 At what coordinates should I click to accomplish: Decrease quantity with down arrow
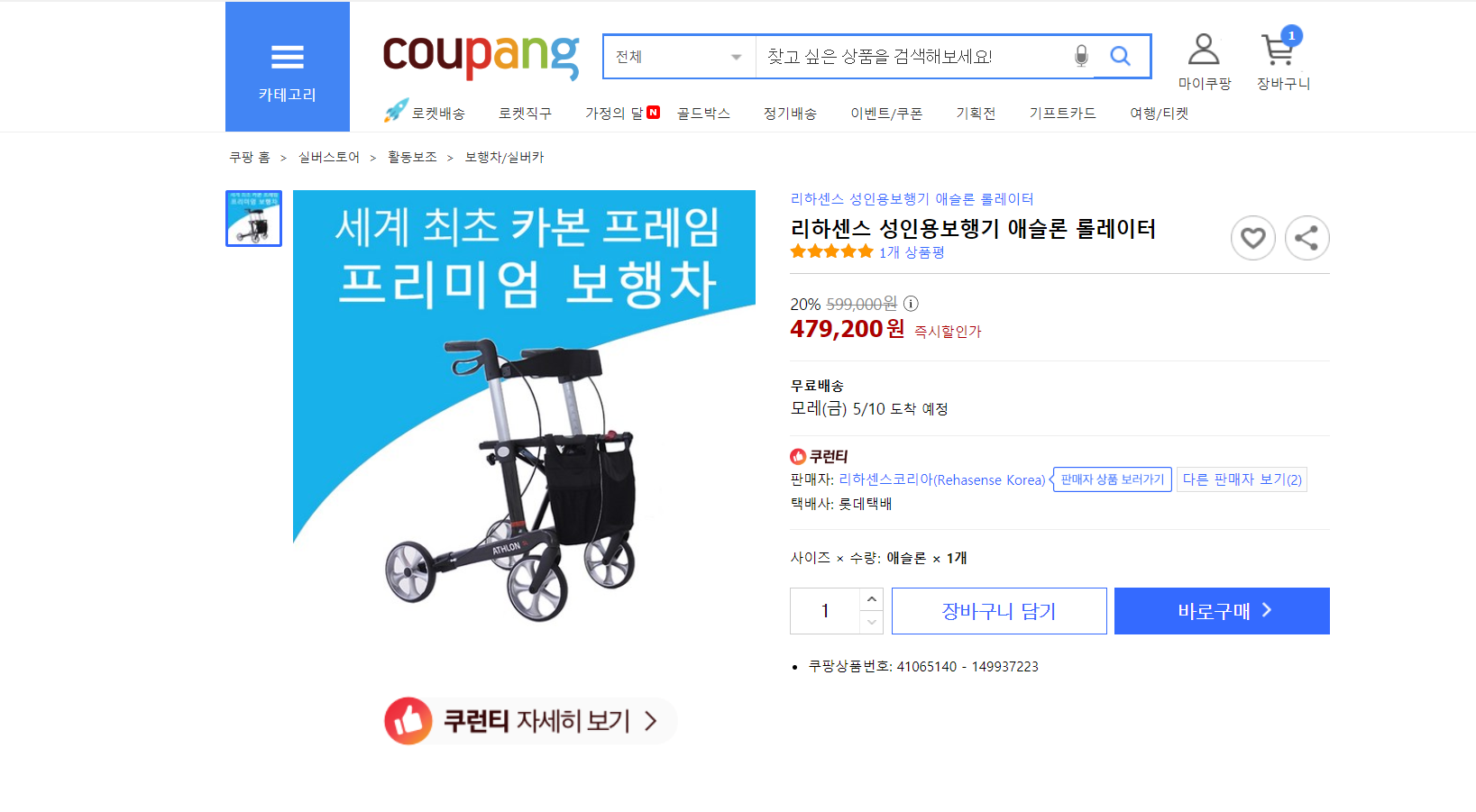pos(871,622)
